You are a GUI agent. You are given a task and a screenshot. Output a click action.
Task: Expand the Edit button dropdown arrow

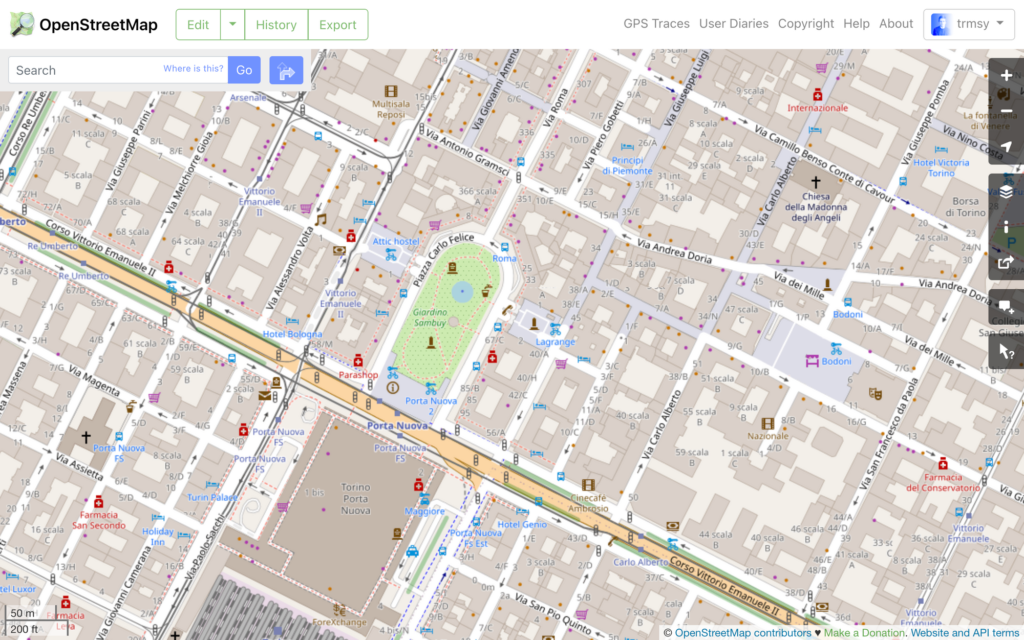(x=231, y=24)
